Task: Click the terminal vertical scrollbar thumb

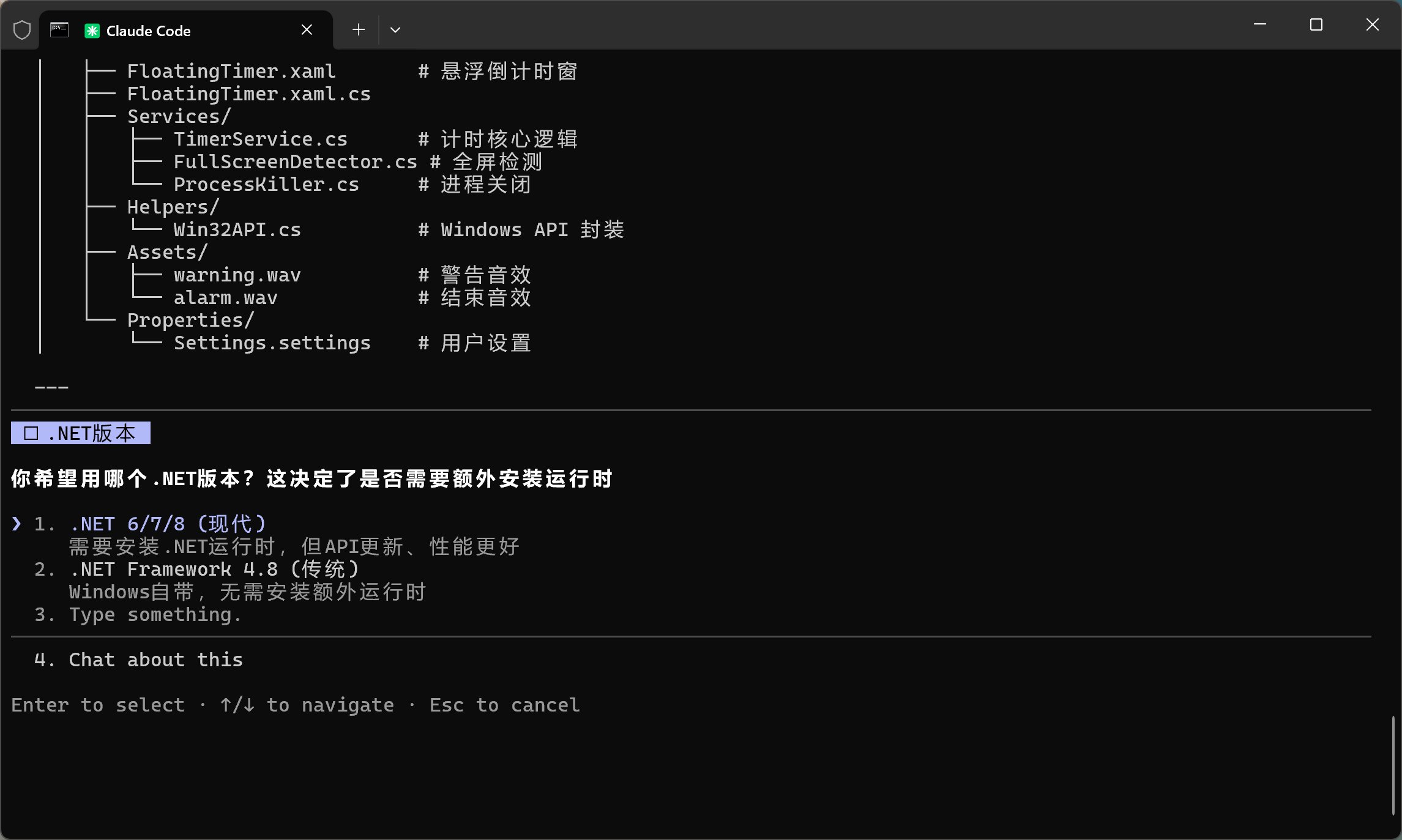Action: pyautogui.click(x=1393, y=765)
